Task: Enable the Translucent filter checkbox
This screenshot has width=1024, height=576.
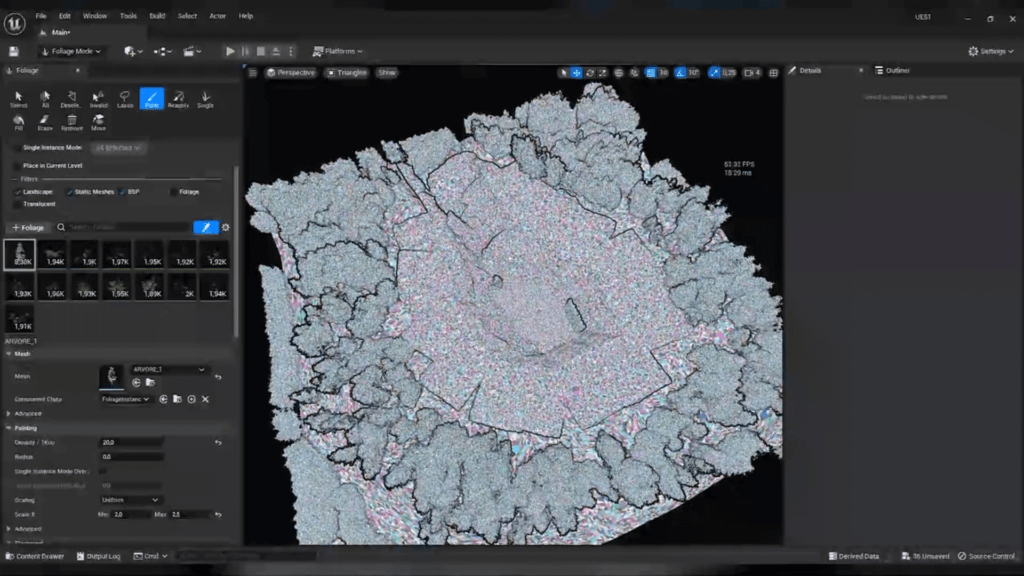Action: point(17,204)
